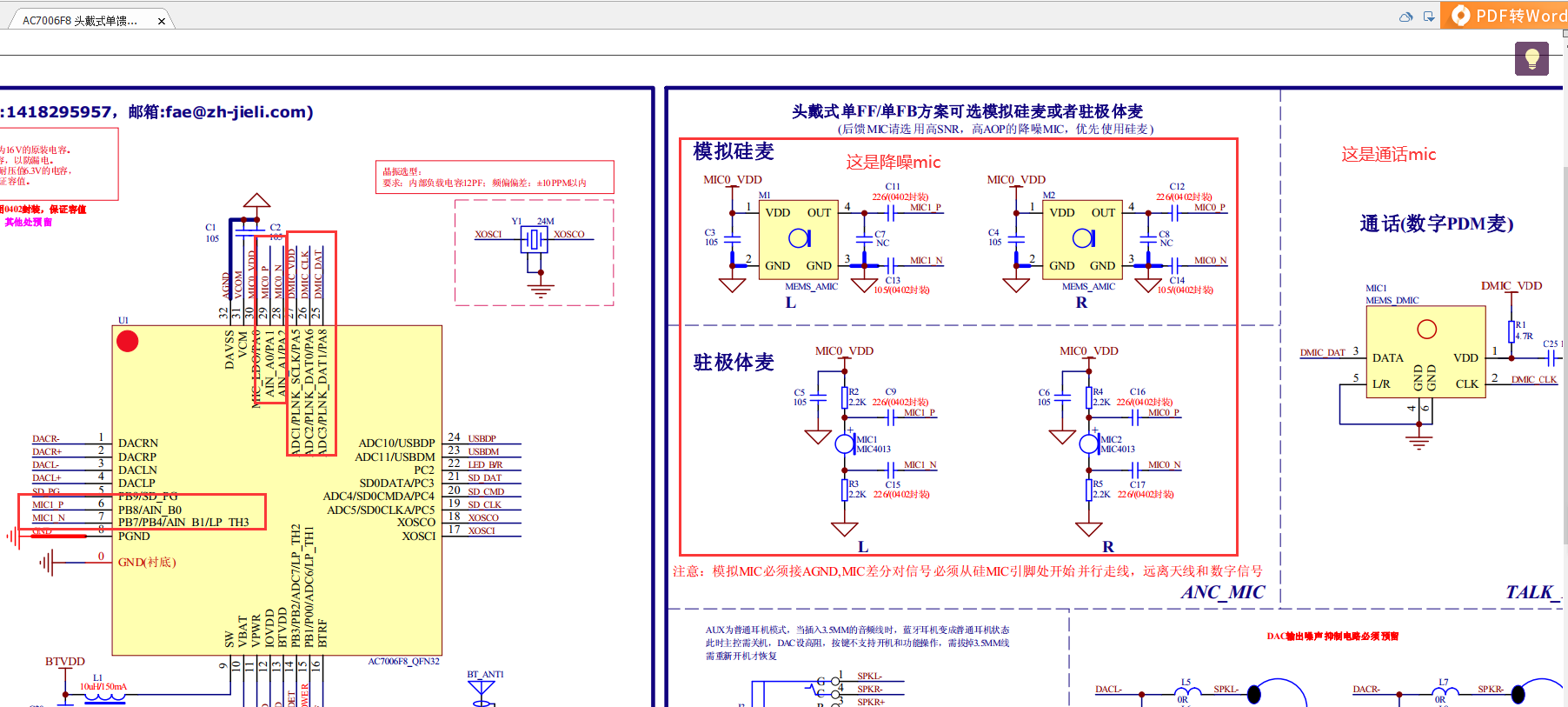Select the BTVDD net label
The height and width of the screenshot is (707, 1568).
pos(65,662)
